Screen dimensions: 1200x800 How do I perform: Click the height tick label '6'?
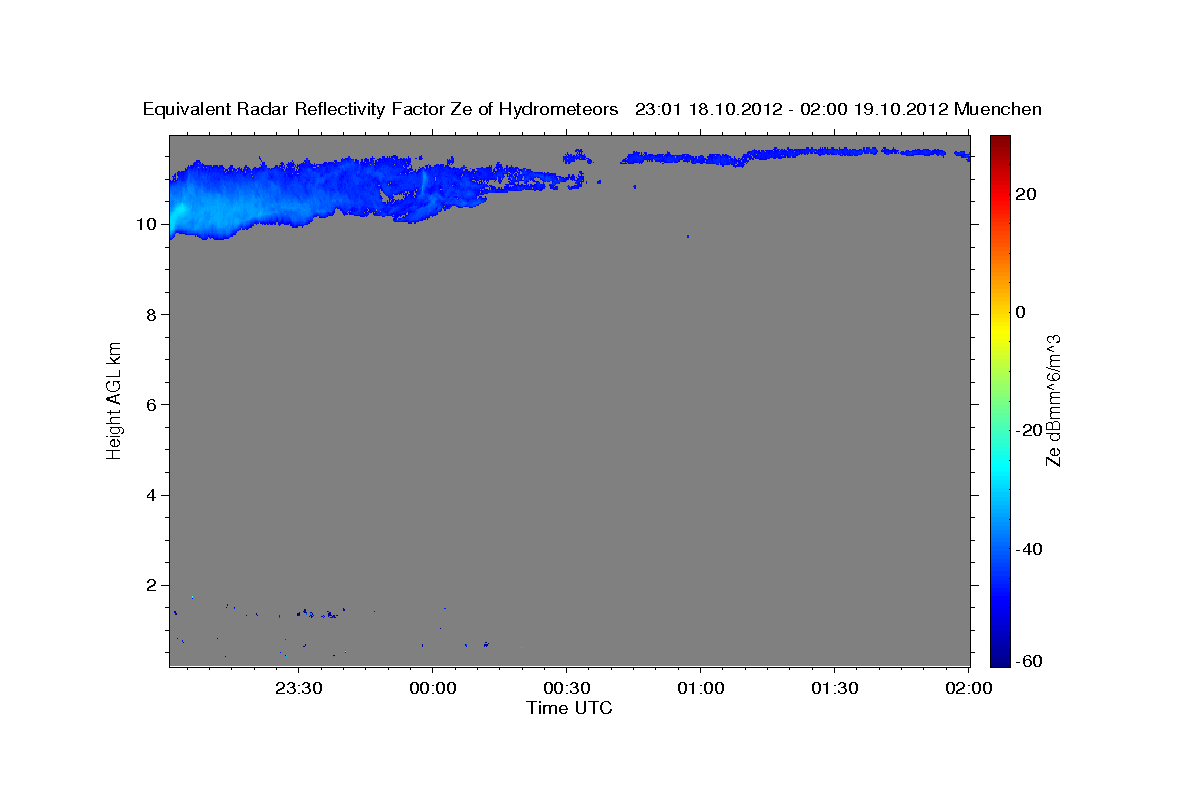151,404
